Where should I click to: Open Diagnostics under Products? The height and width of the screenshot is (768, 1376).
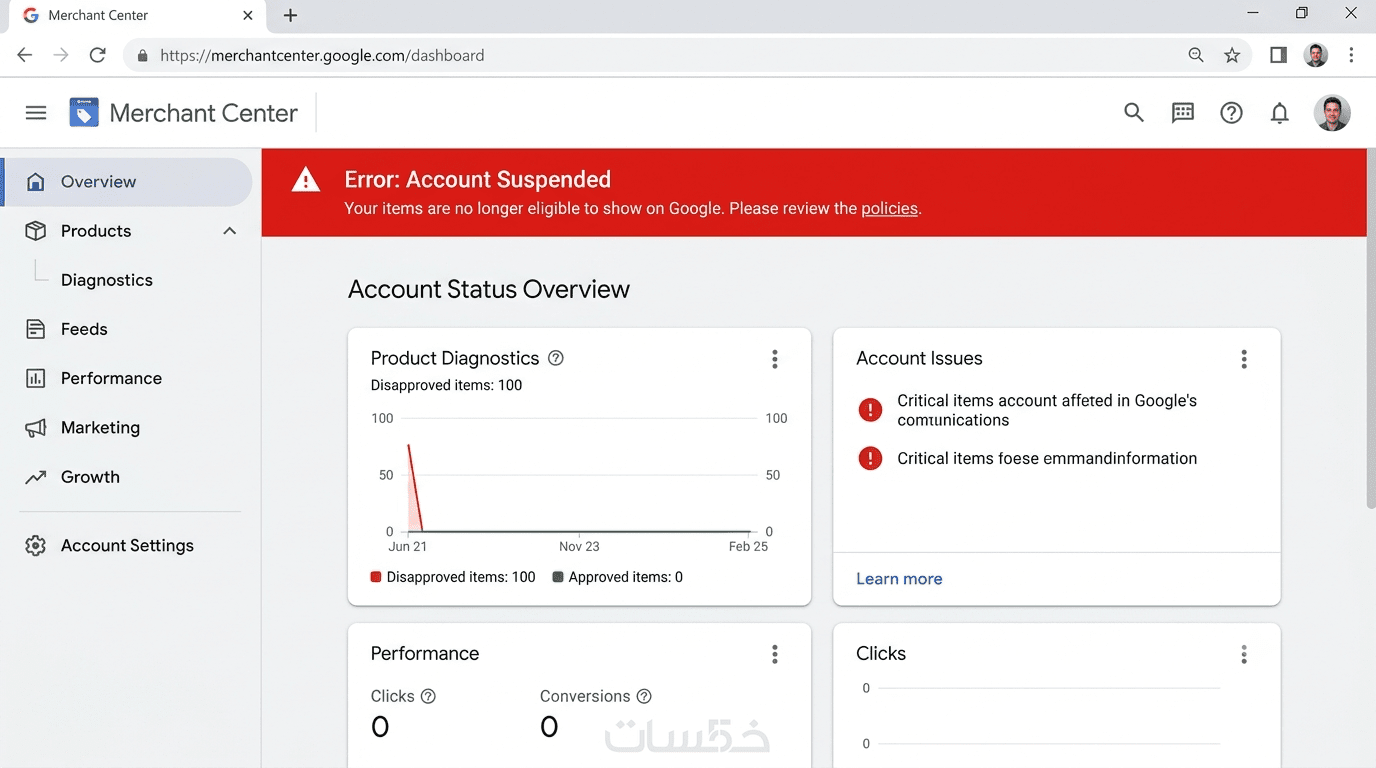[x=107, y=280]
